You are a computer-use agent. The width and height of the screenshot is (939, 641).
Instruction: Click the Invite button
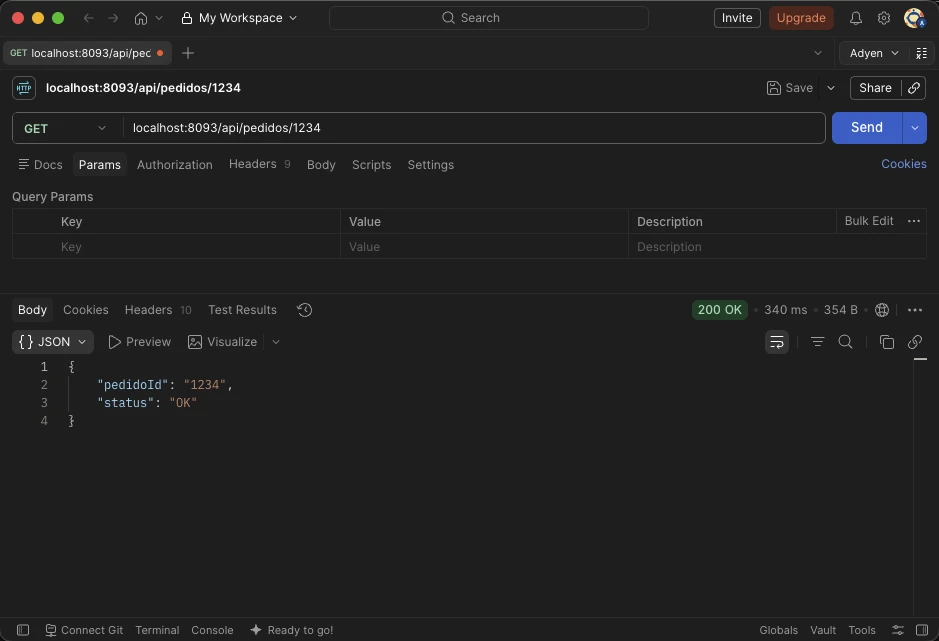(x=737, y=18)
